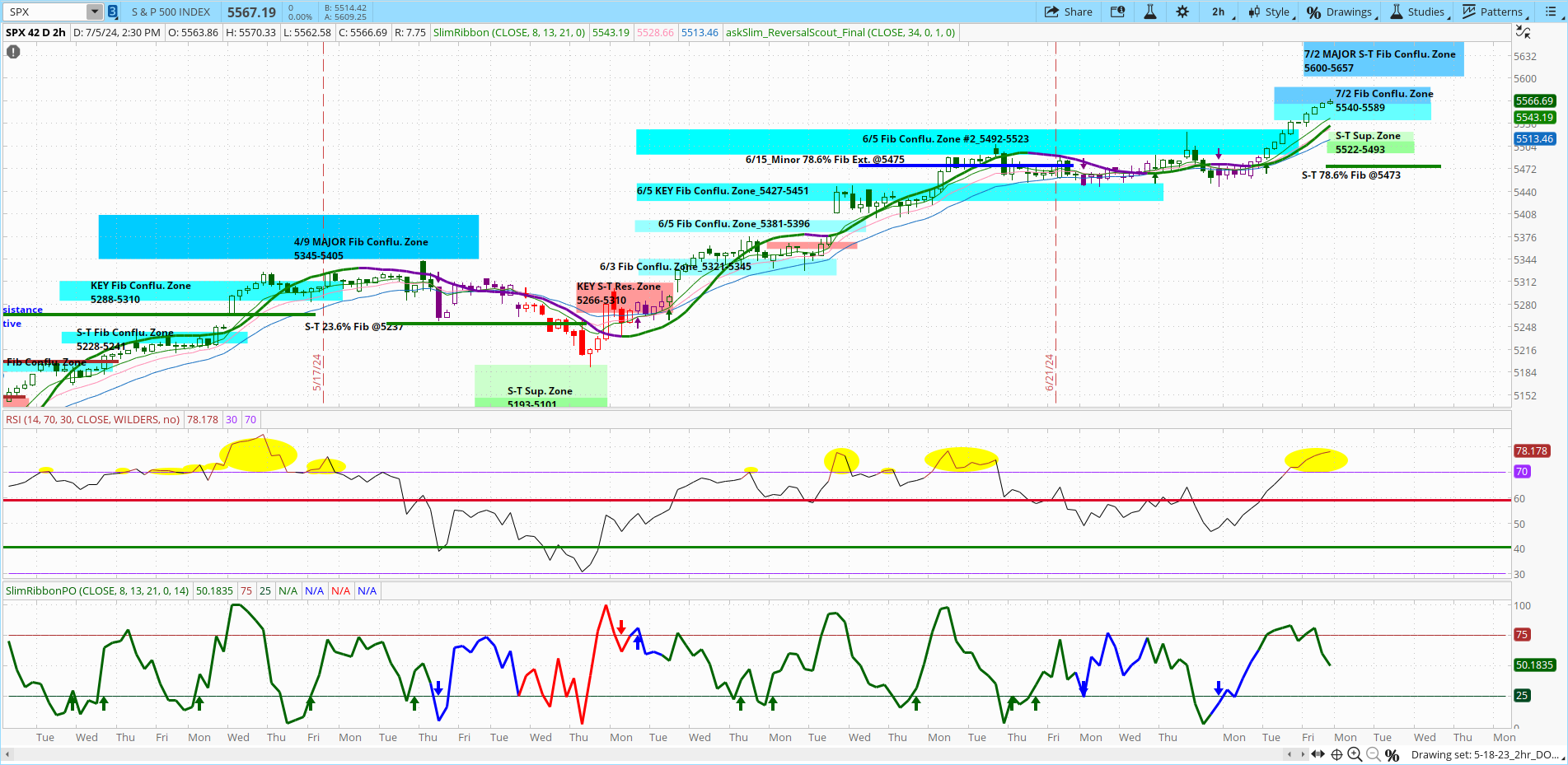Toggle the 75 level in the SlimRibbonPO label
Screen dimensions: 1568x765
pyautogui.click(x=246, y=590)
